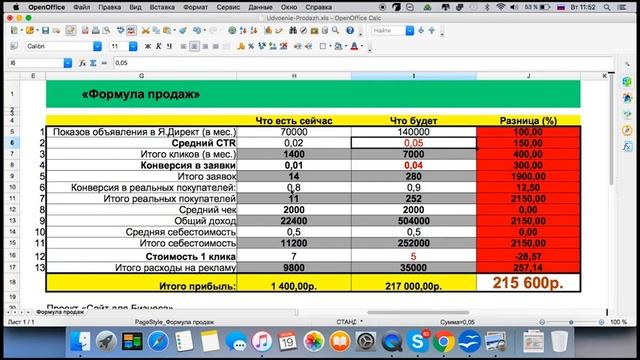640x360 pixels.
Task: Toggle align left
Action: tap(184, 46)
